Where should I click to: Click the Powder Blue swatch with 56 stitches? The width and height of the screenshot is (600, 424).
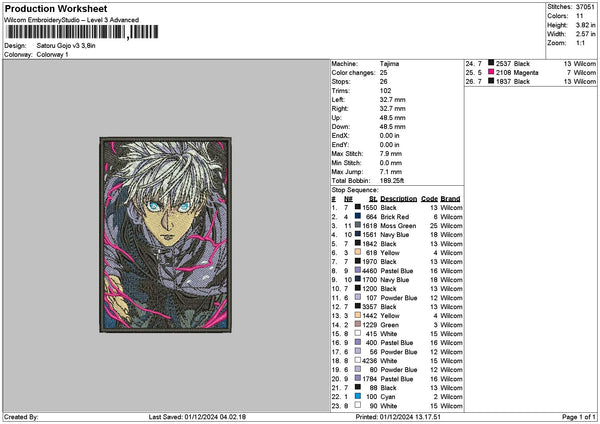[358, 351]
